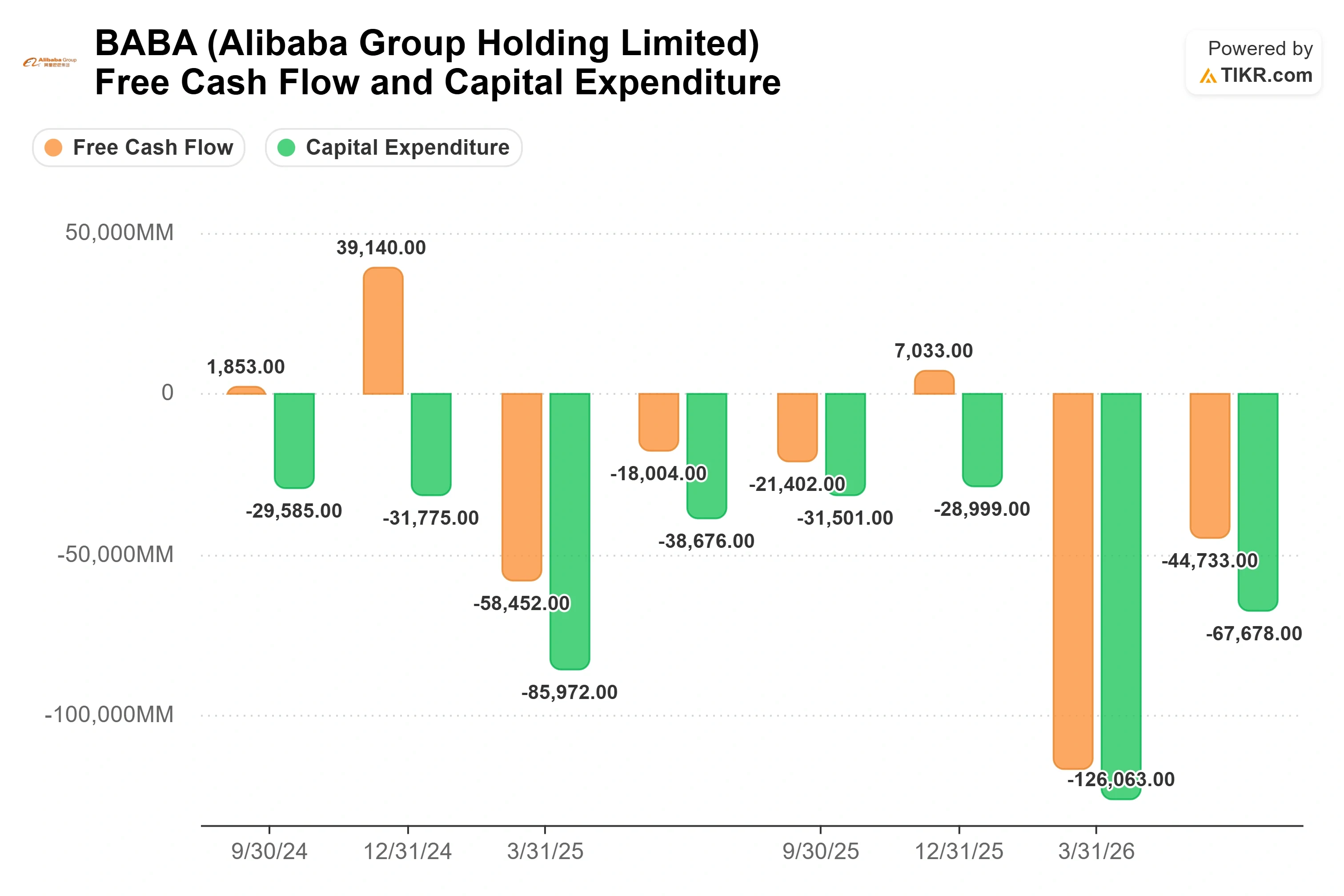Toggle the Capital Expenditure legend pill
Screen dimensions: 1344x896
point(393,148)
